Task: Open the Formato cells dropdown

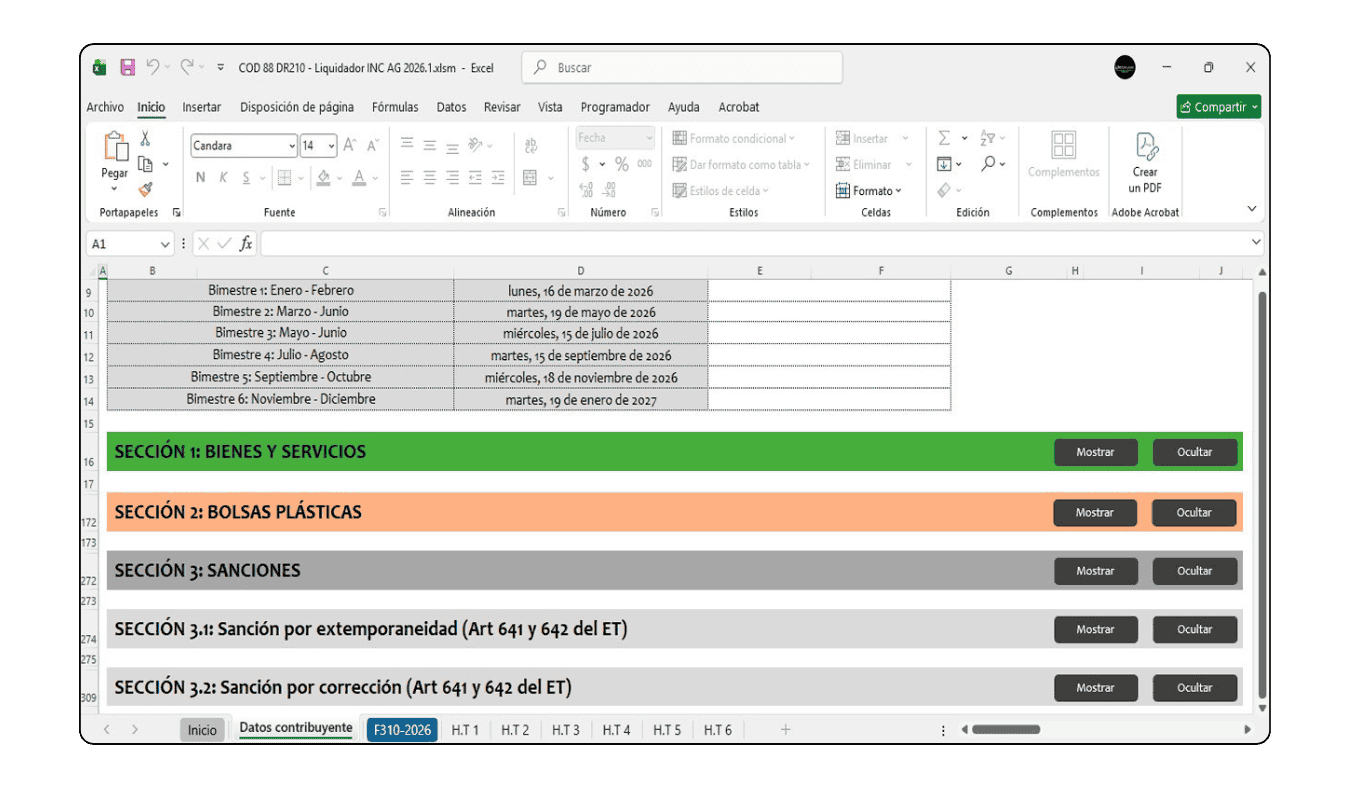Action: (870, 191)
